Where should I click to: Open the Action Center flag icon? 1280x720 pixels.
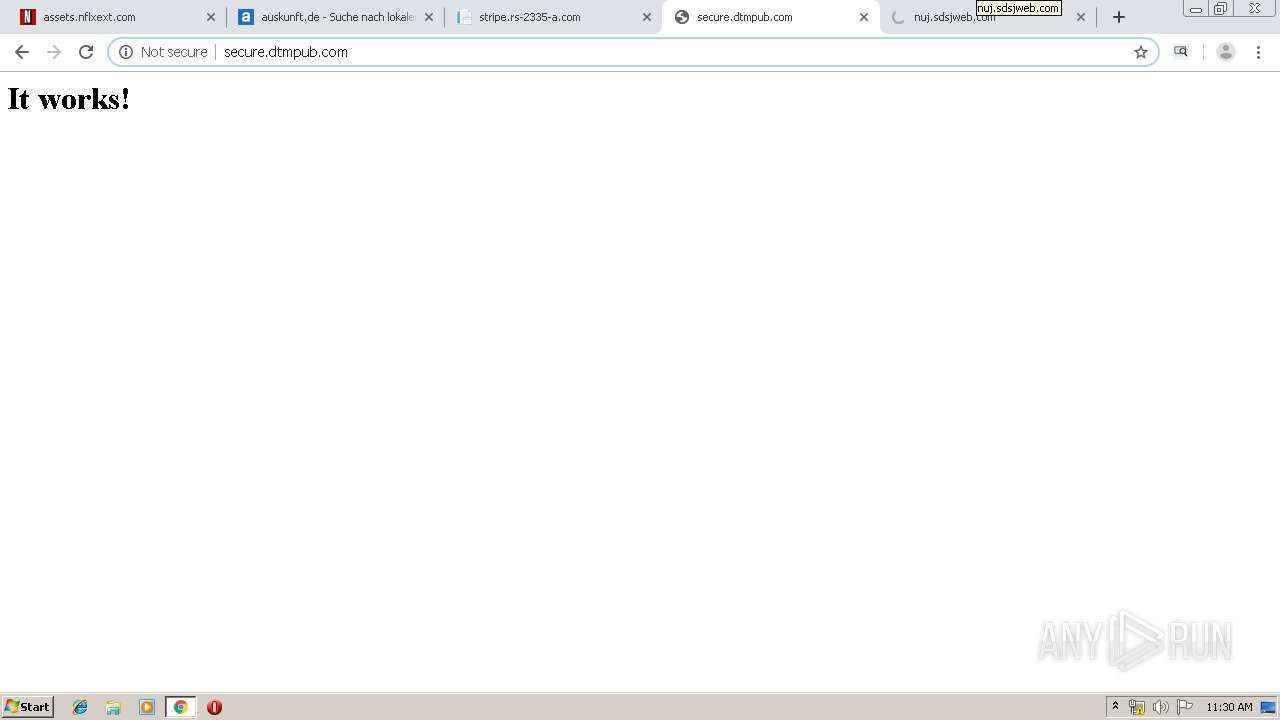click(1185, 707)
